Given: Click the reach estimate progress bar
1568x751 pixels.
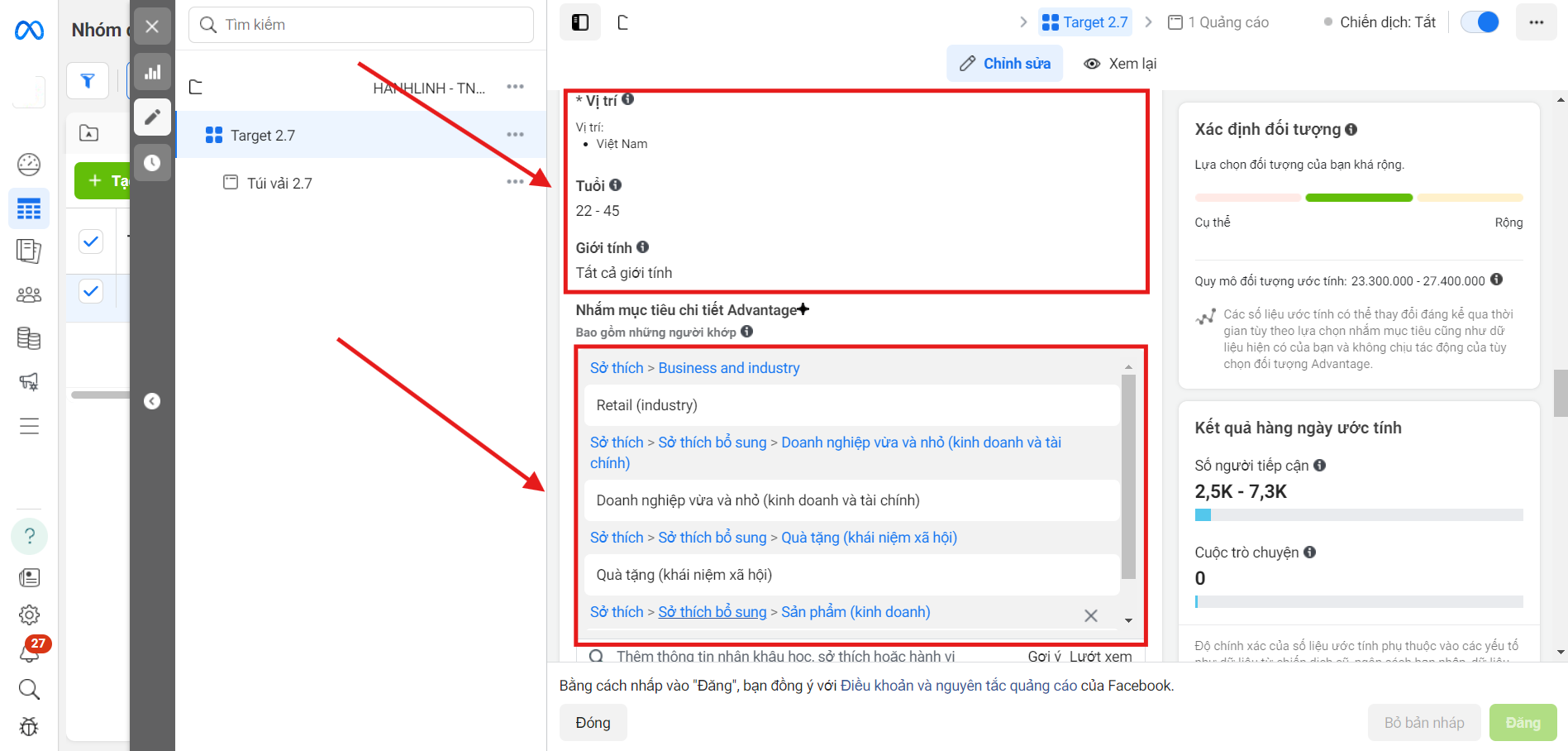Looking at the screenshot, I should point(1358,514).
